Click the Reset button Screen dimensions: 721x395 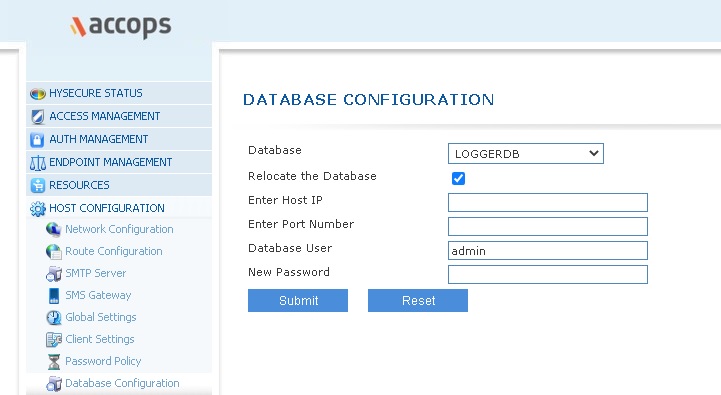(418, 300)
